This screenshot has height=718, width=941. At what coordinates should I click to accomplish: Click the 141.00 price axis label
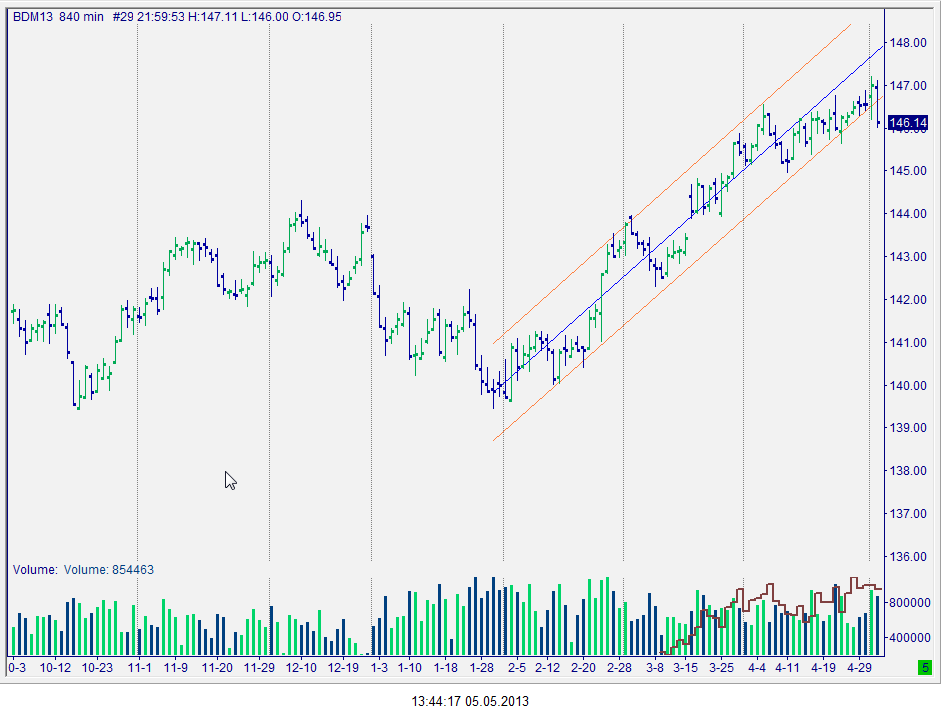(x=908, y=343)
